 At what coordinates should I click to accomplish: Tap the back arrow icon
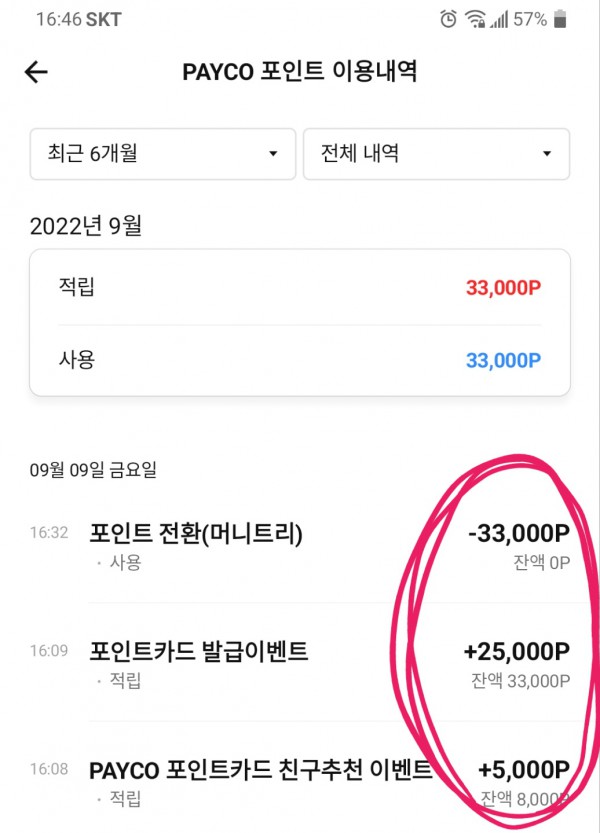pyautogui.click(x=37, y=72)
